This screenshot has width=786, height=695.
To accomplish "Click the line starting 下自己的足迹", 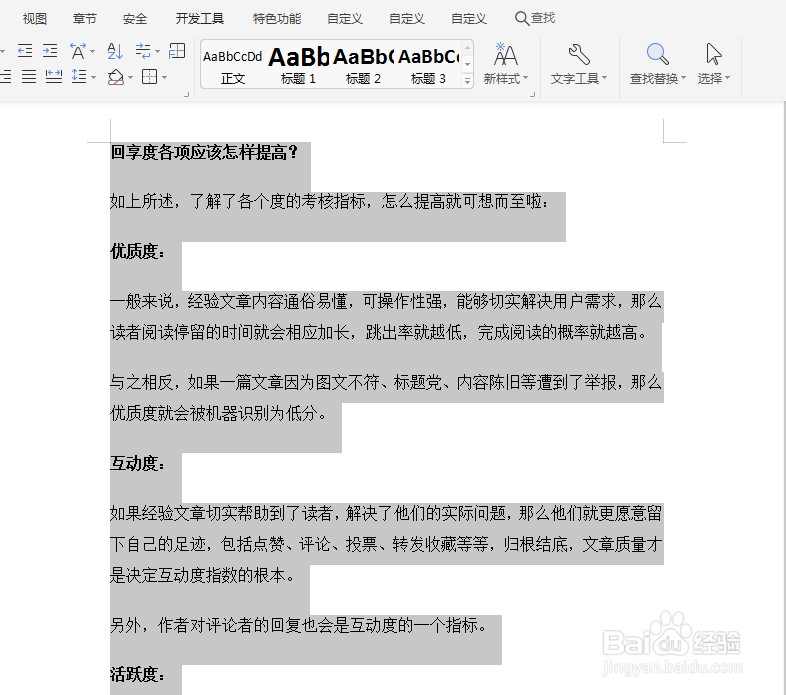I will (x=386, y=544).
